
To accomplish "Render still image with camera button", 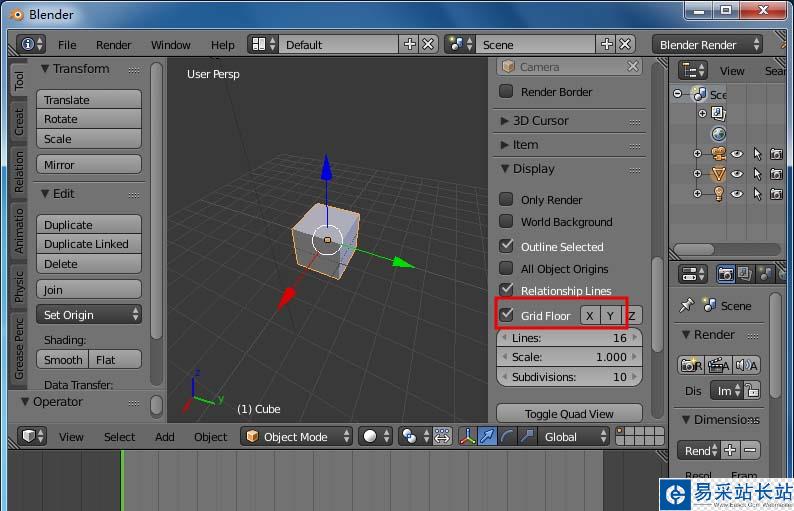I will click(x=691, y=365).
